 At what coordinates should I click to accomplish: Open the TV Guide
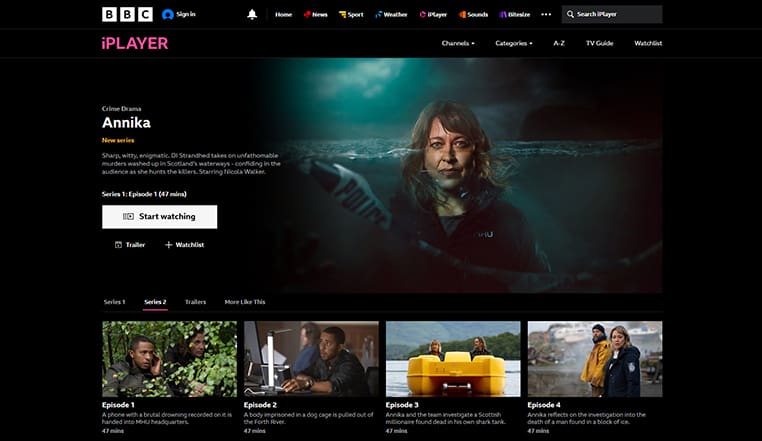pyautogui.click(x=599, y=43)
